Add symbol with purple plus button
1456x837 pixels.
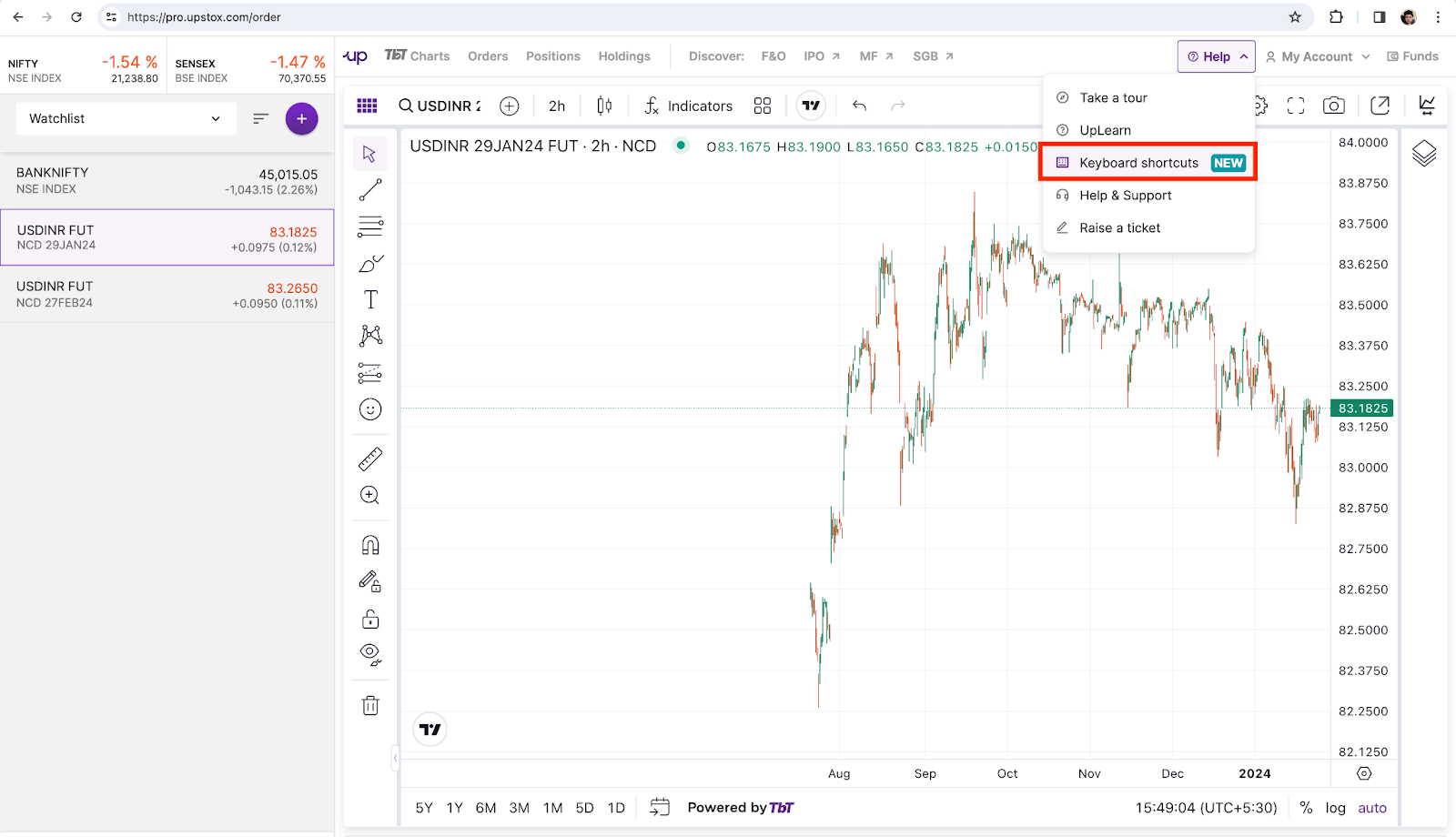[x=302, y=118]
